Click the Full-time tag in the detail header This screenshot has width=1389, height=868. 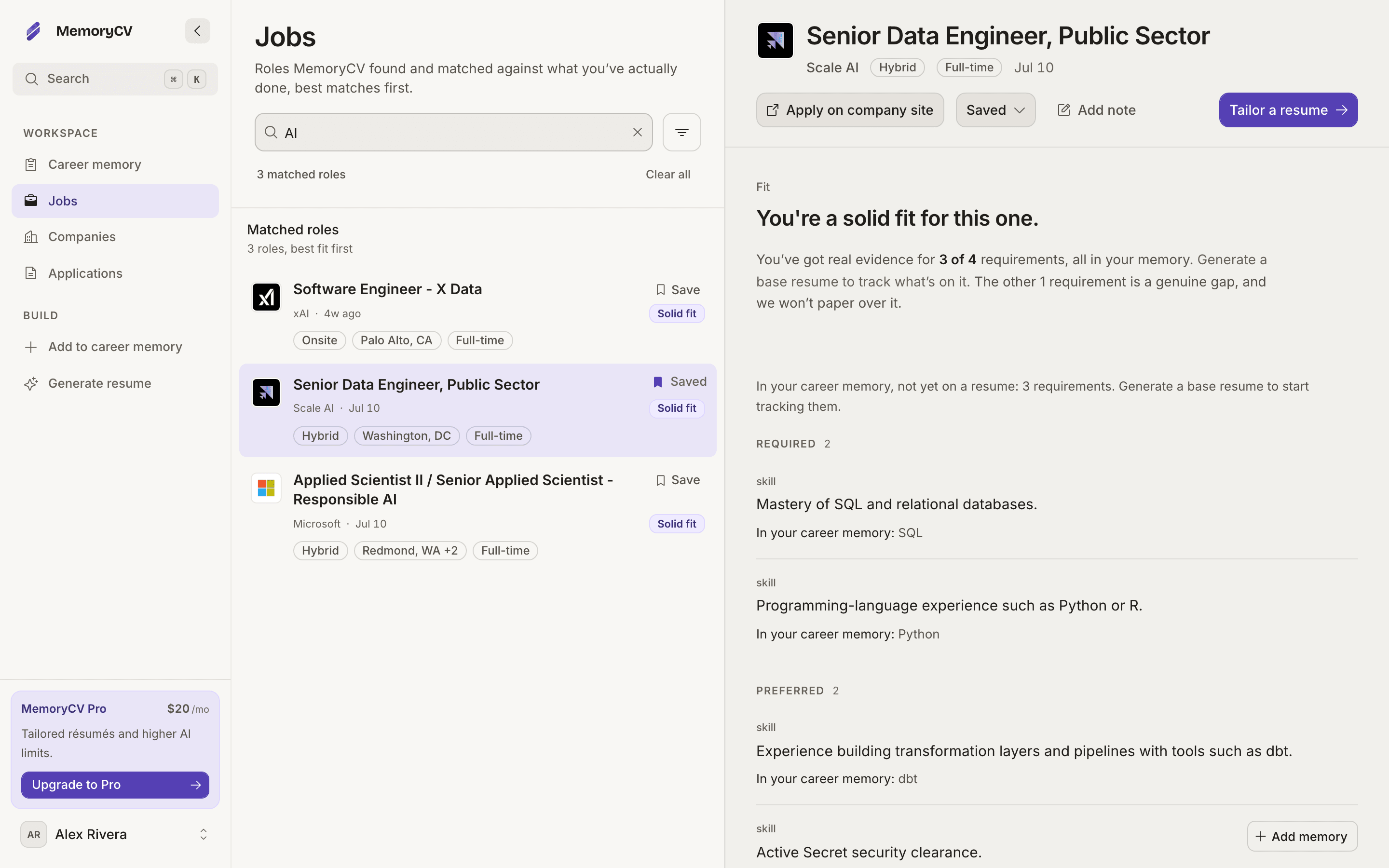(x=969, y=67)
